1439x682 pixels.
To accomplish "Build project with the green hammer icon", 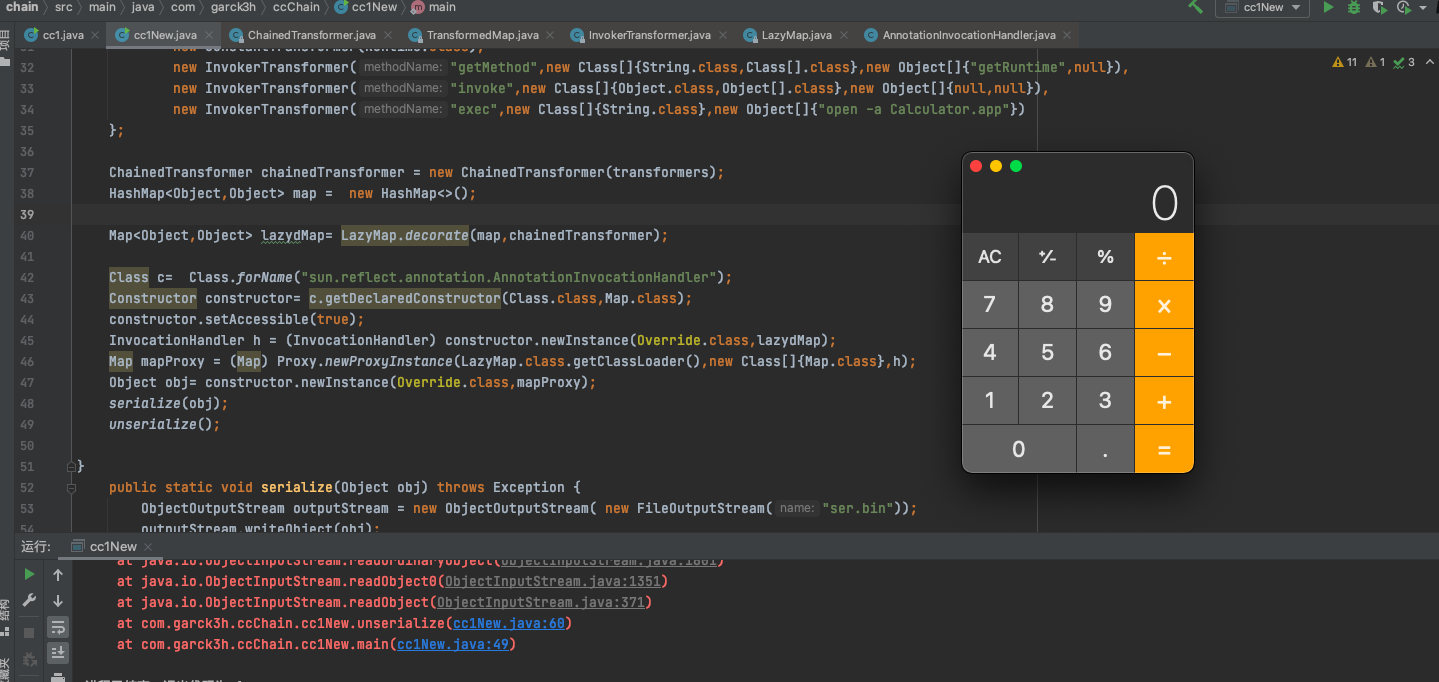I will point(1195,7).
